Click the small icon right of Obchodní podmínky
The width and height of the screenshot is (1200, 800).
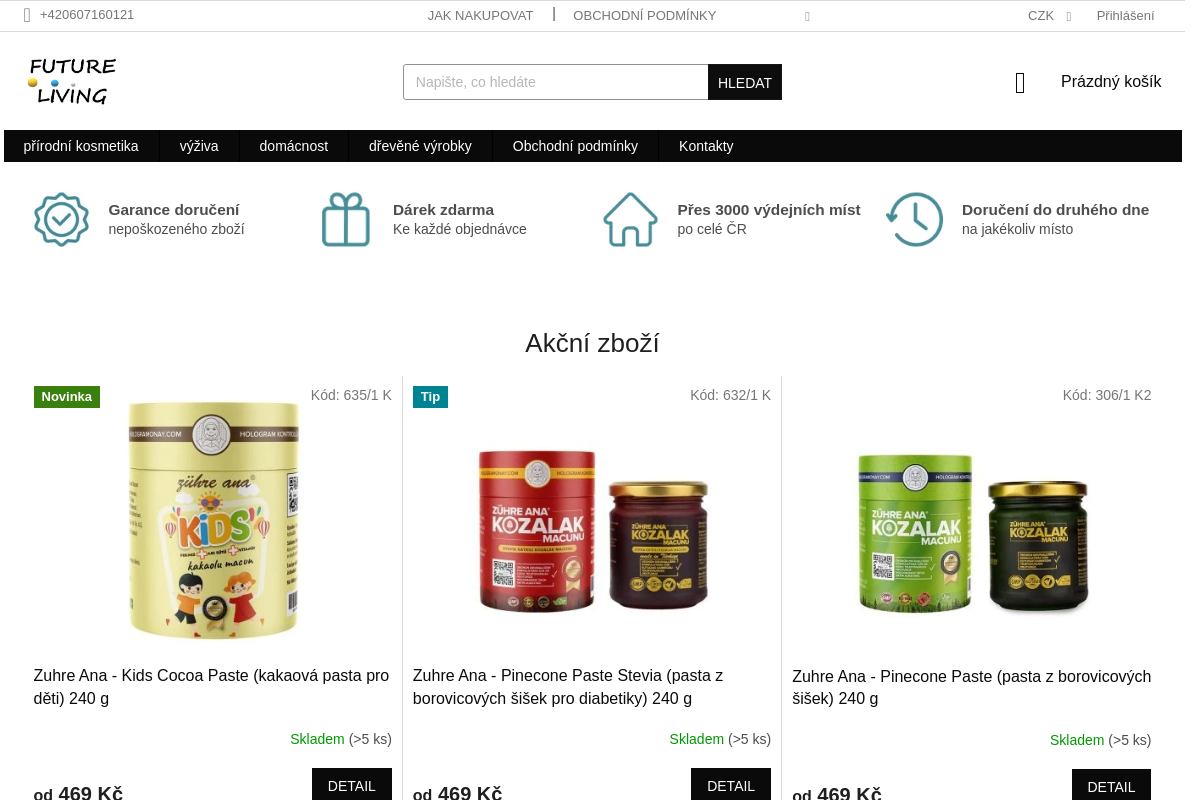click(807, 16)
